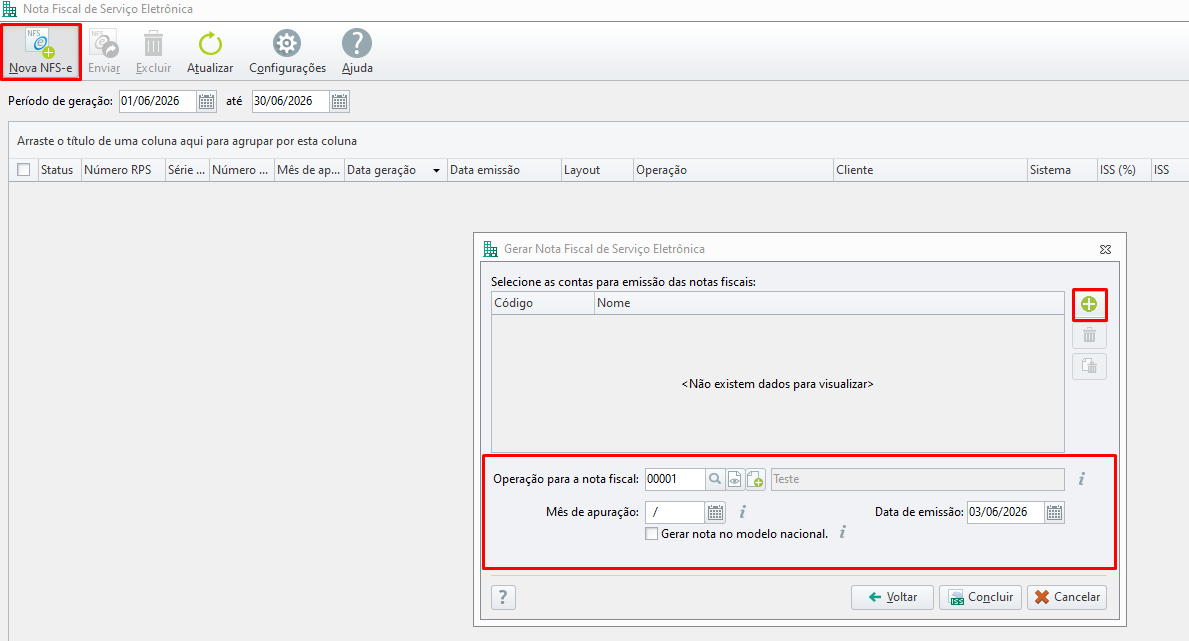The width and height of the screenshot is (1189, 641).
Task: Click the period end date field
Action: point(291,101)
